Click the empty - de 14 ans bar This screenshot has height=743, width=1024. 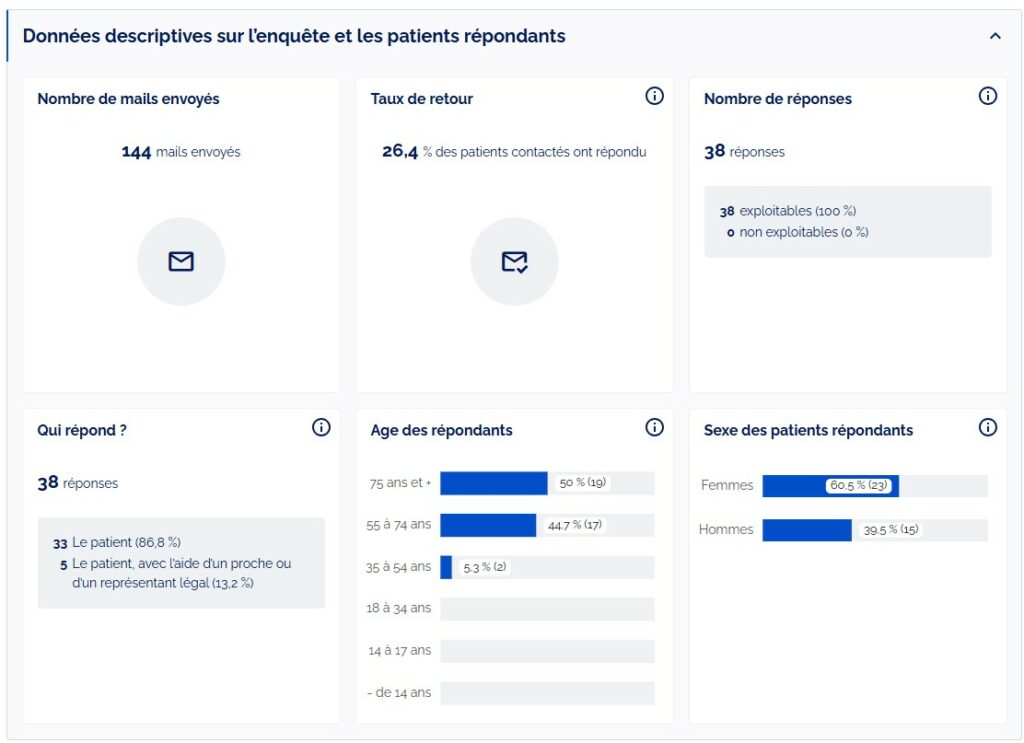pos(547,693)
